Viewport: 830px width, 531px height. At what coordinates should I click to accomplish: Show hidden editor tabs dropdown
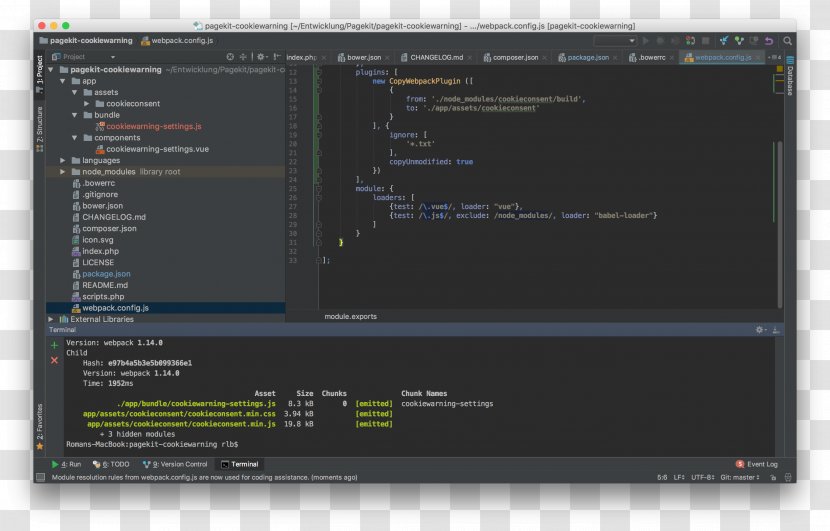(774, 57)
